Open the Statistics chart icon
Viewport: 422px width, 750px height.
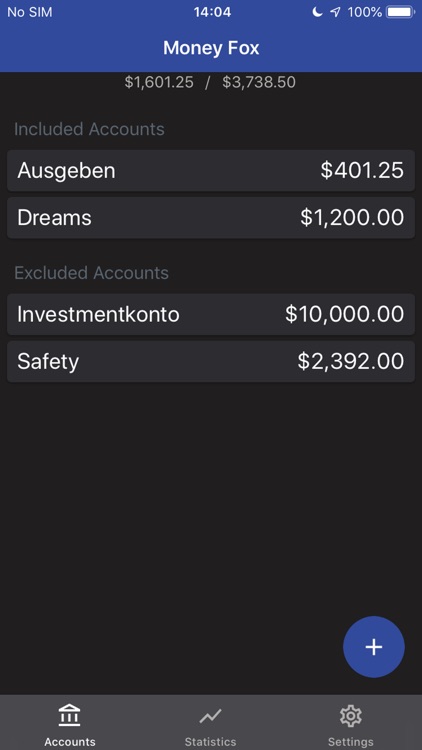(x=211, y=716)
